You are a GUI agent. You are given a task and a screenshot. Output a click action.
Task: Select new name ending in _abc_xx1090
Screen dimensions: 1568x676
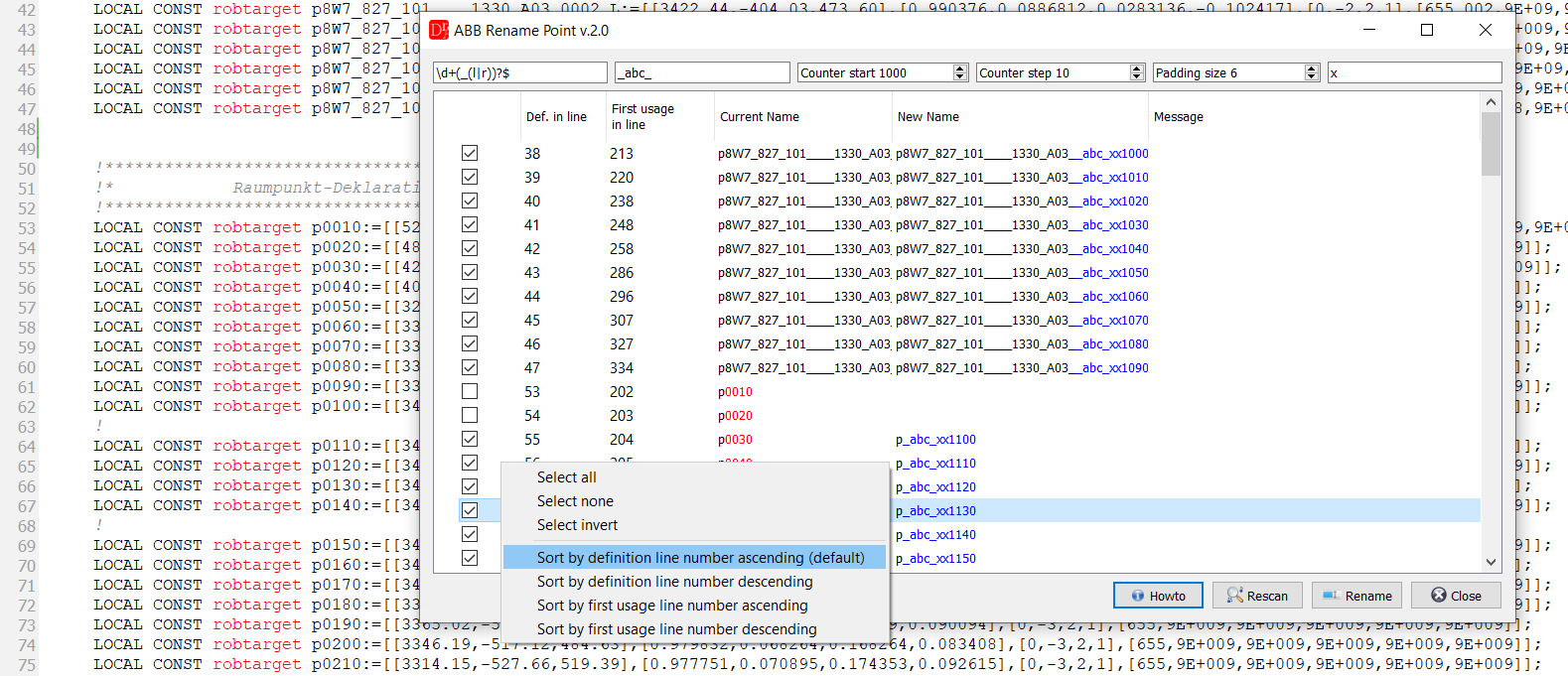pos(1022,368)
